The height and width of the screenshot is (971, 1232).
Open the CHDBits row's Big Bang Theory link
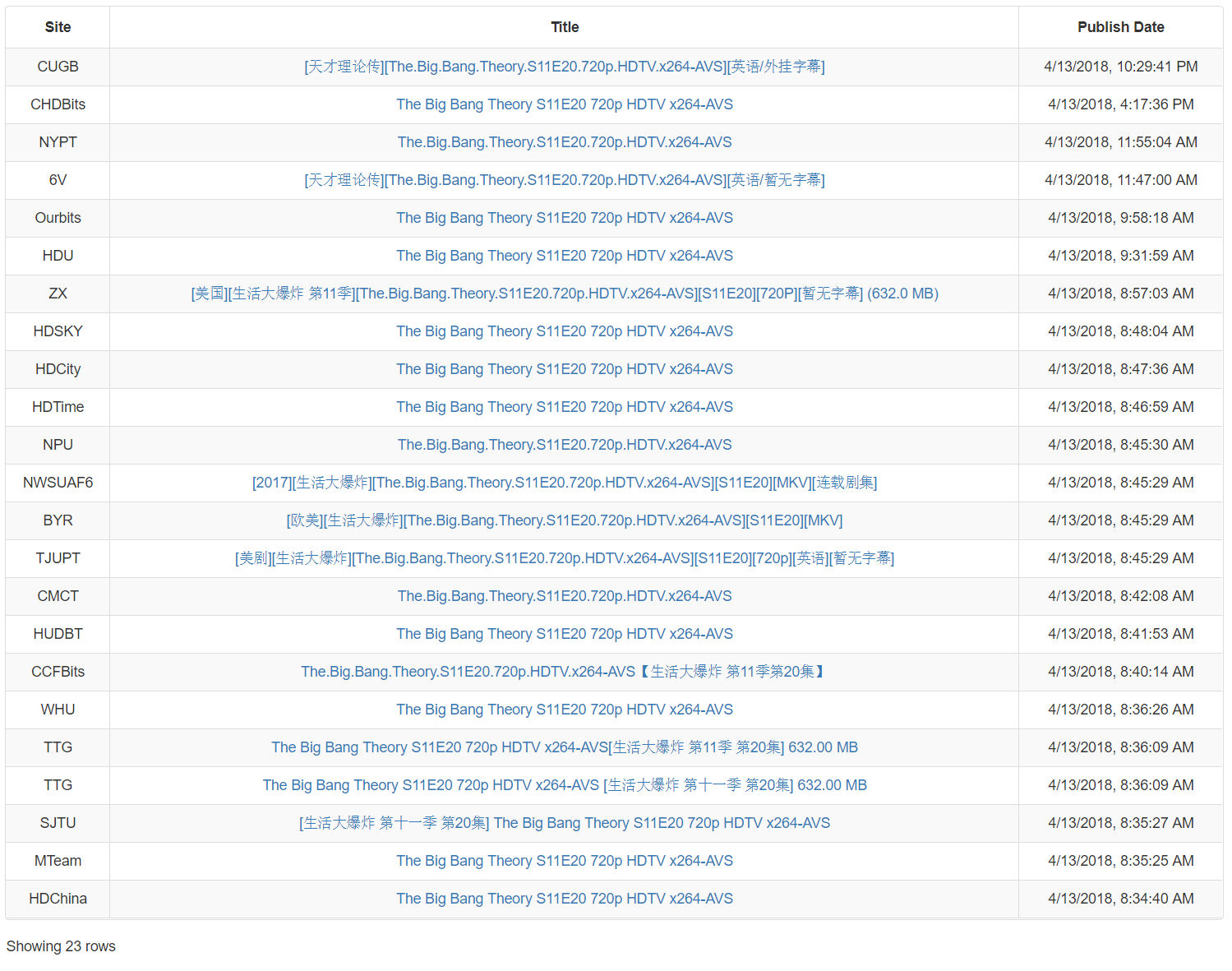[x=565, y=104]
